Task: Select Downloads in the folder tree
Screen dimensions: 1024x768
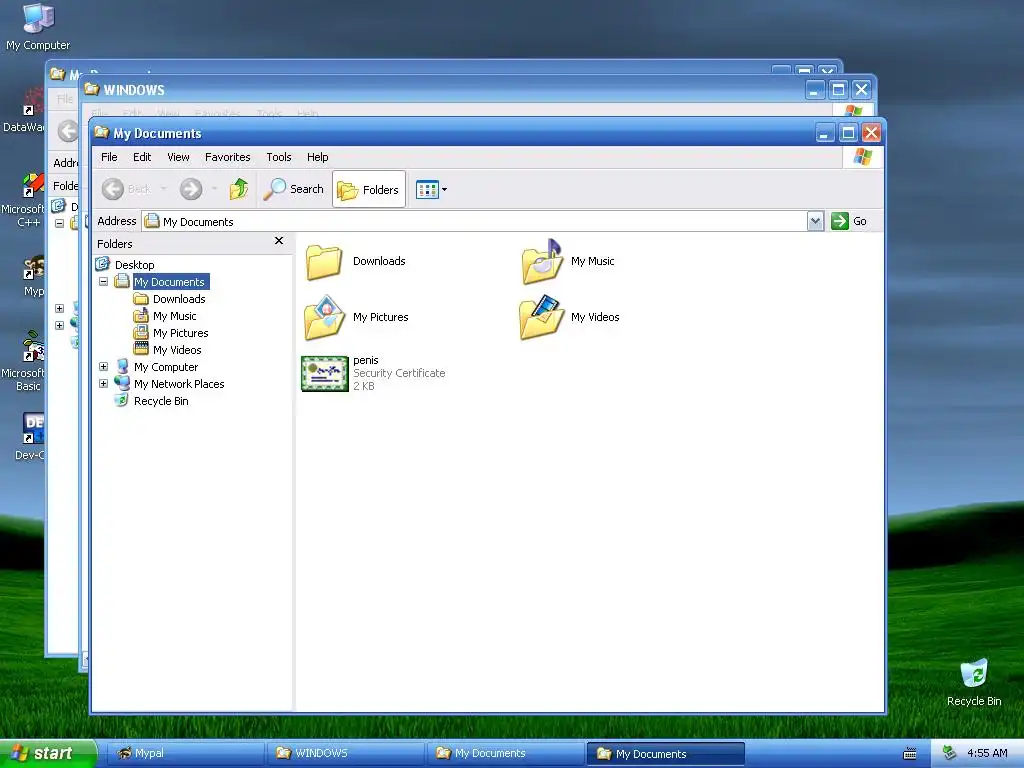Action: (179, 298)
